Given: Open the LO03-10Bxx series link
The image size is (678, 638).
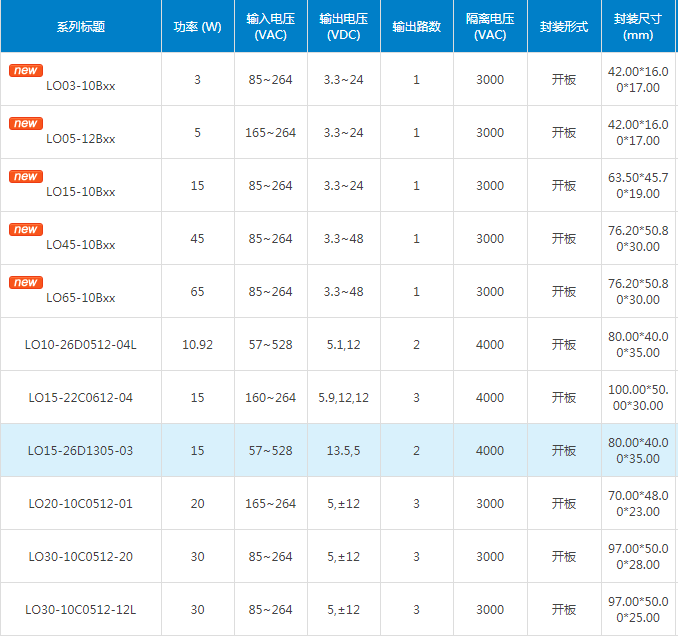Looking at the screenshot, I should tap(80, 86).
